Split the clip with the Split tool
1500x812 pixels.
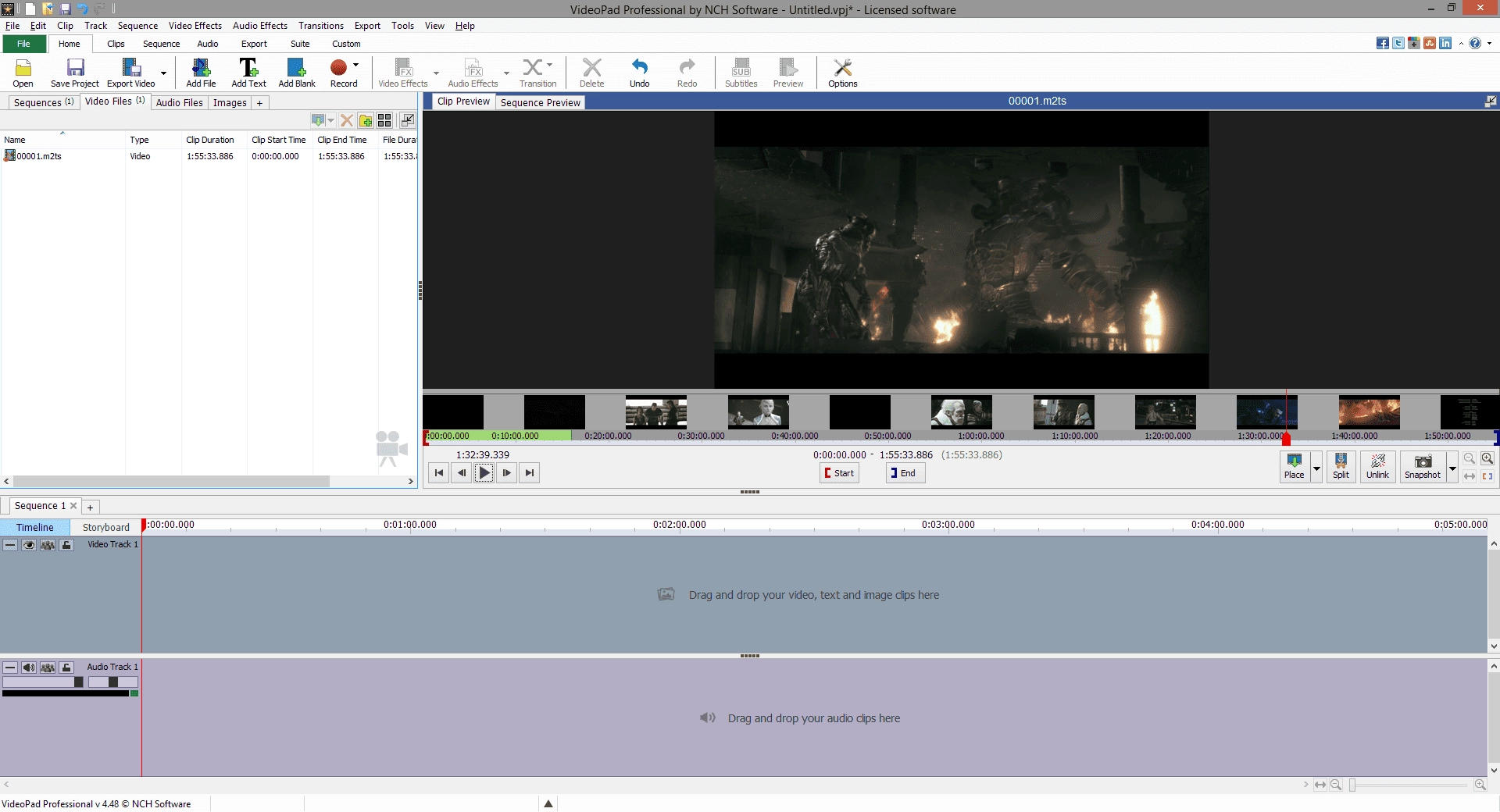pos(1341,466)
